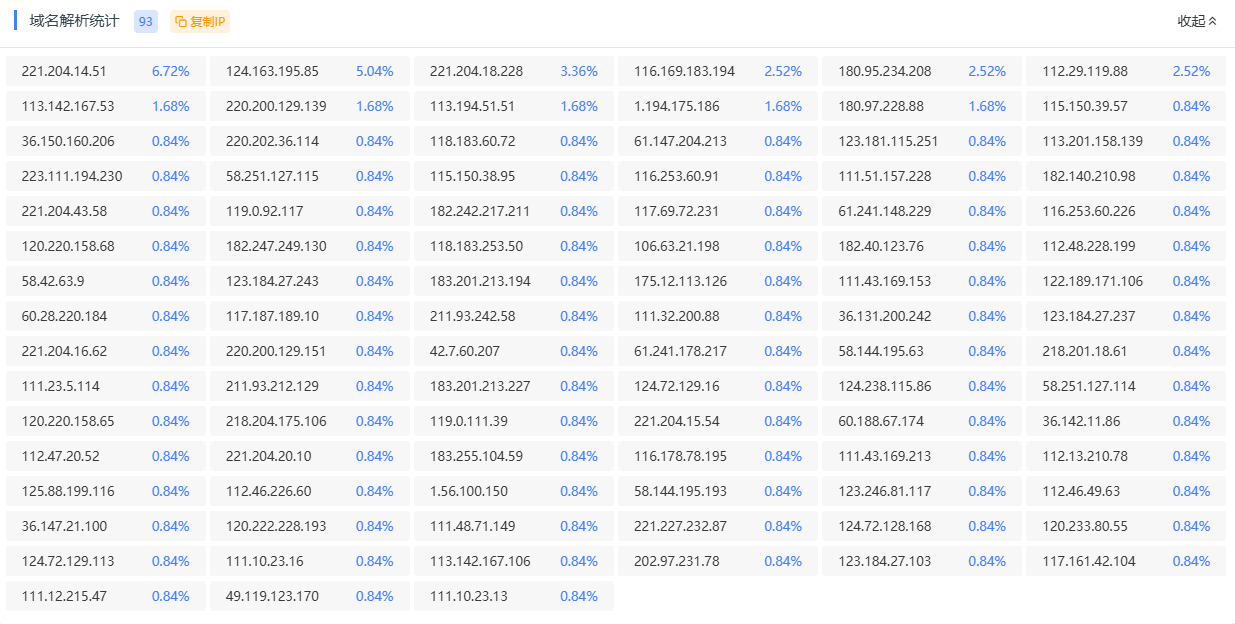Pick IP address 180.95.234.208
1235x624 pixels.
(884, 71)
